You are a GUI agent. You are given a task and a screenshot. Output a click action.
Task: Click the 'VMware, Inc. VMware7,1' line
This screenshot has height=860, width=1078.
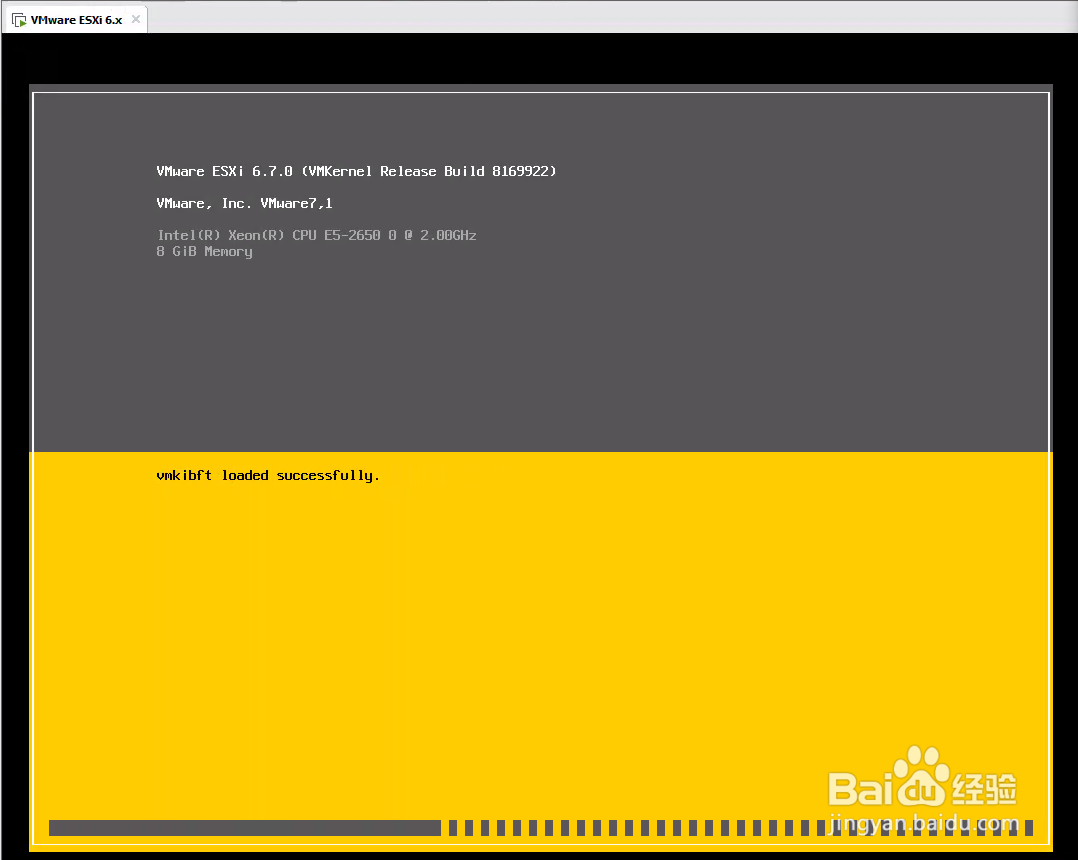point(244,203)
